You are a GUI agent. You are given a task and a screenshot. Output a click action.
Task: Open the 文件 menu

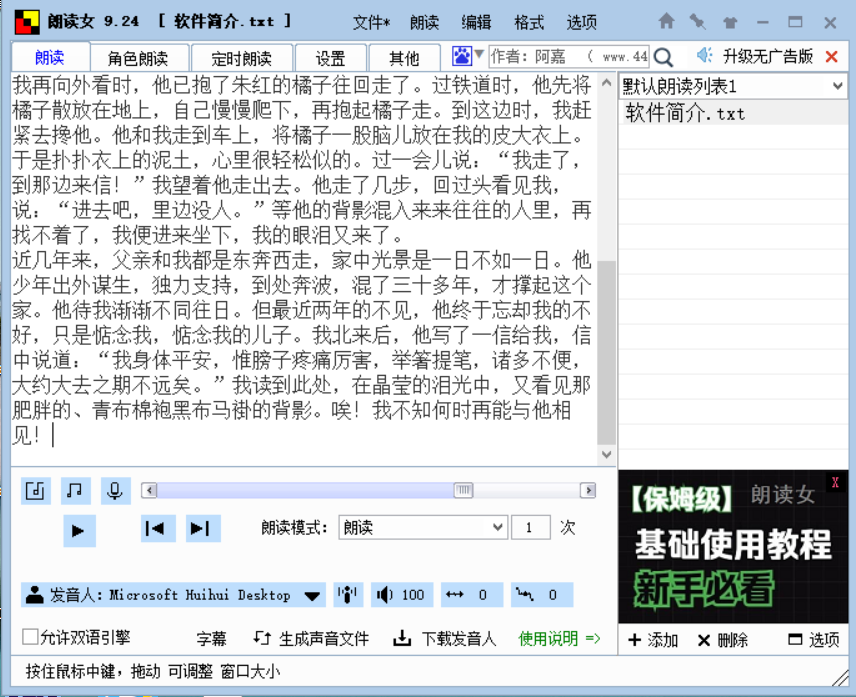click(371, 22)
